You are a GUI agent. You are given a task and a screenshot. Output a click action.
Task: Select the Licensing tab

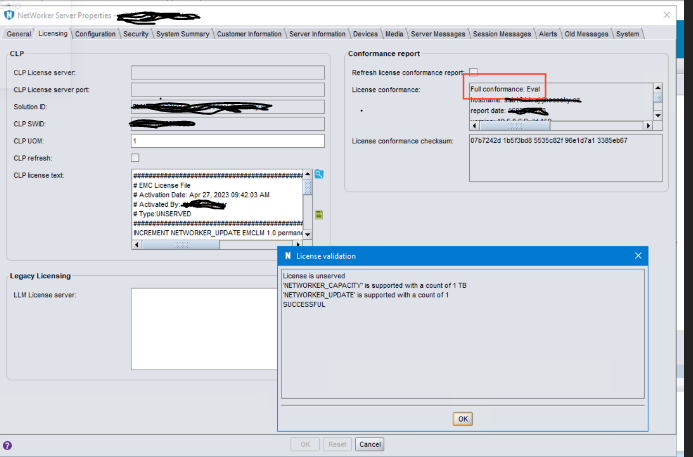(x=53, y=34)
